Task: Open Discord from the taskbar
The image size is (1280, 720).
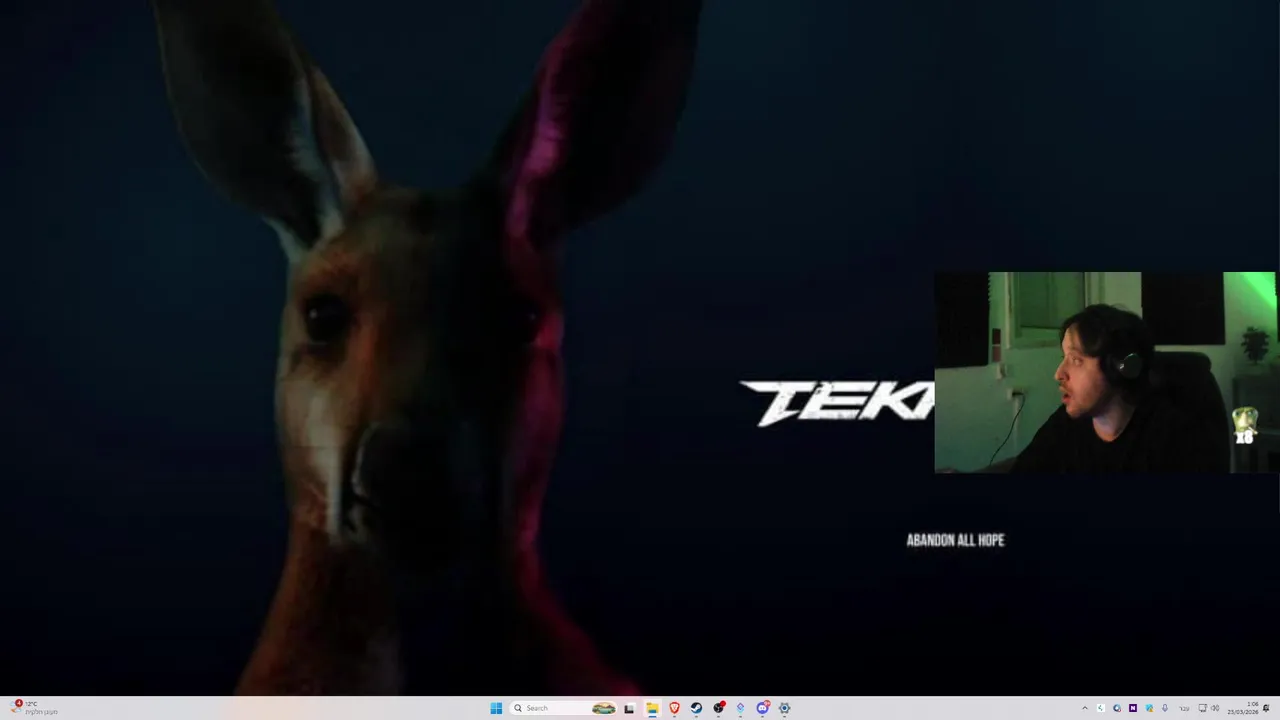Action: 762,708
